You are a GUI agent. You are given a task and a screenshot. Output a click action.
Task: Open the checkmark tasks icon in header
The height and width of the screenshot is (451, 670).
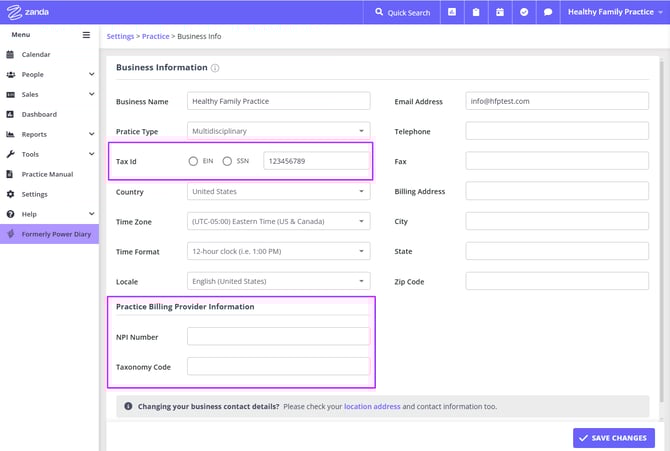tap(525, 12)
